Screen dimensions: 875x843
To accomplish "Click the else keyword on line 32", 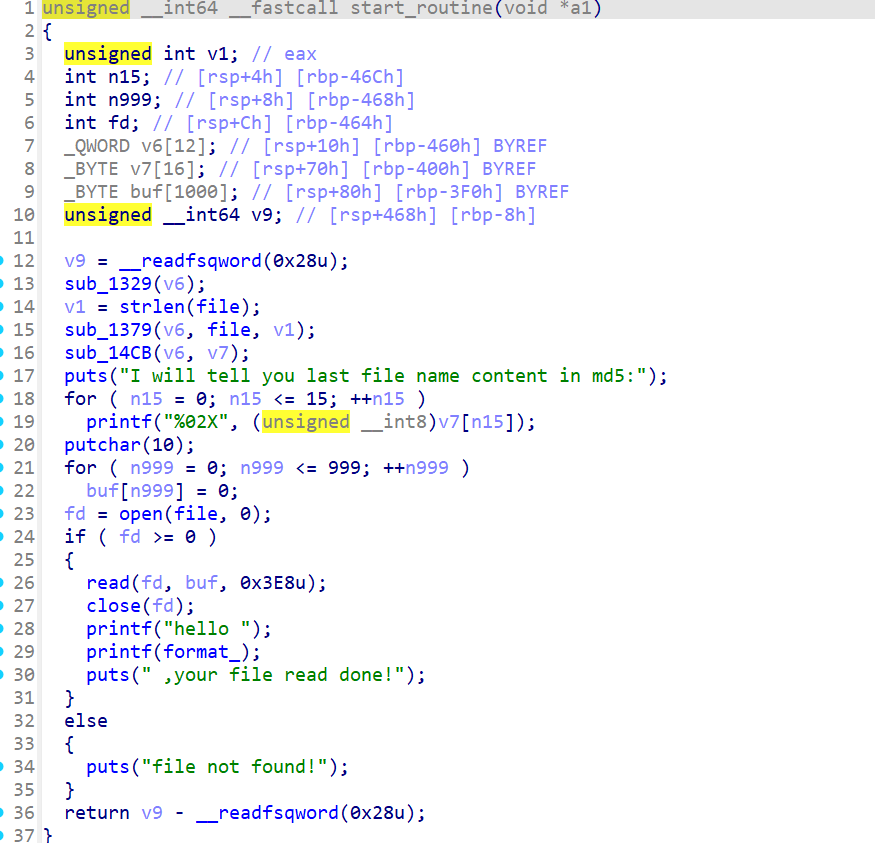I will pos(85,721).
